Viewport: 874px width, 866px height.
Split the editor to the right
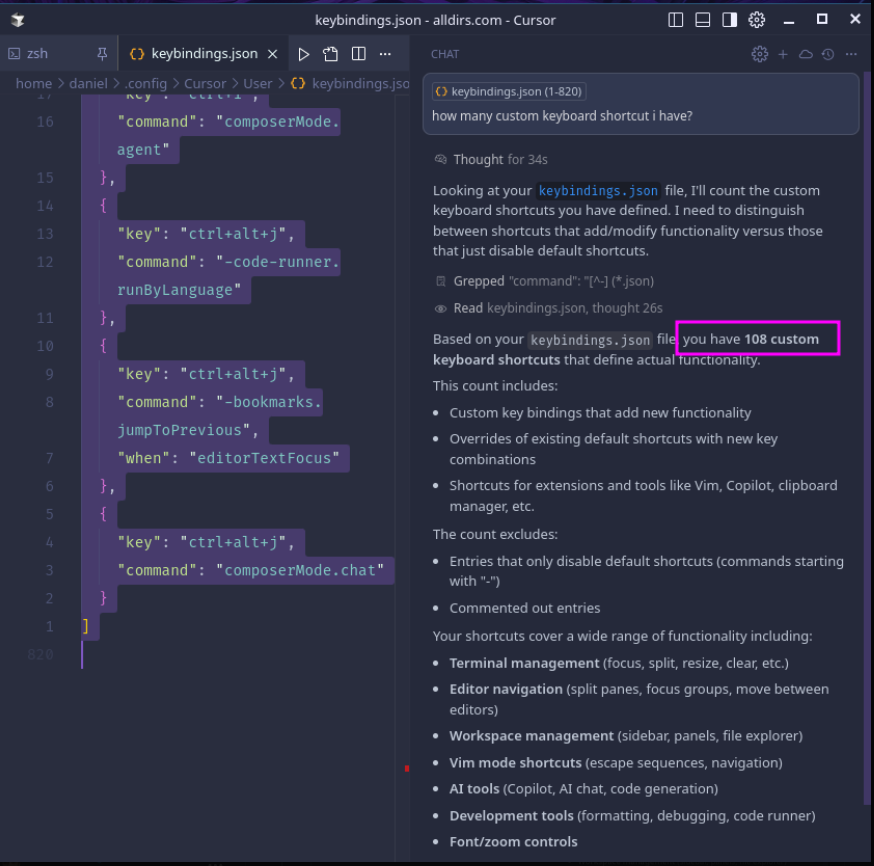click(x=358, y=54)
